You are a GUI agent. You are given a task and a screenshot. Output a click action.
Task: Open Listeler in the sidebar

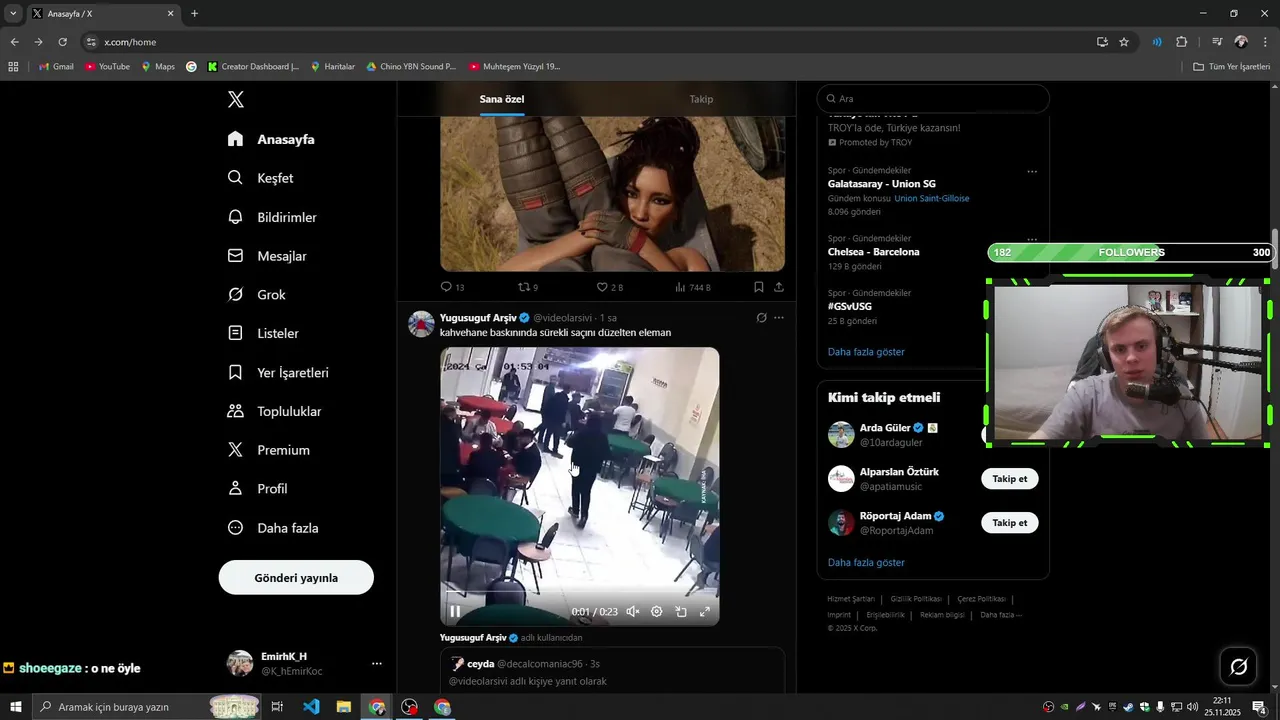pyautogui.click(x=263, y=333)
